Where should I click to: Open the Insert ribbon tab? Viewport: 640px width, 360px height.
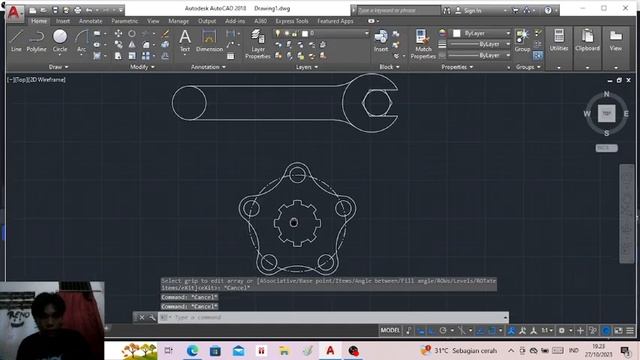62,21
